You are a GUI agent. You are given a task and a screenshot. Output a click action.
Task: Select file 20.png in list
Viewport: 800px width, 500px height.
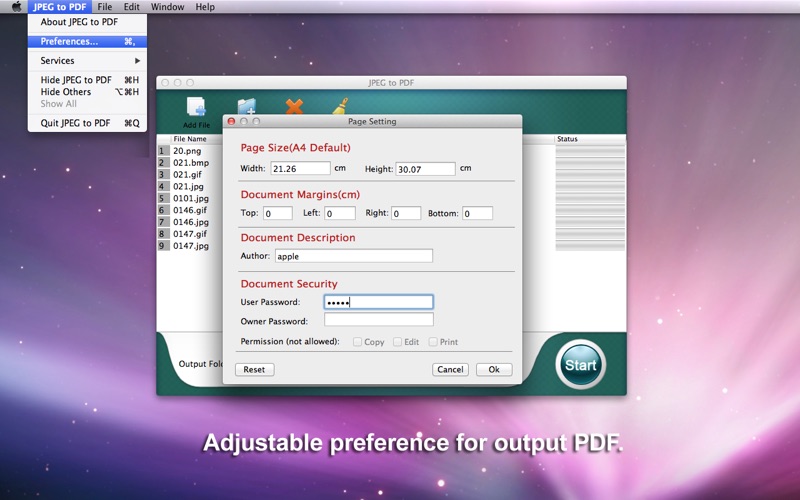(187, 151)
